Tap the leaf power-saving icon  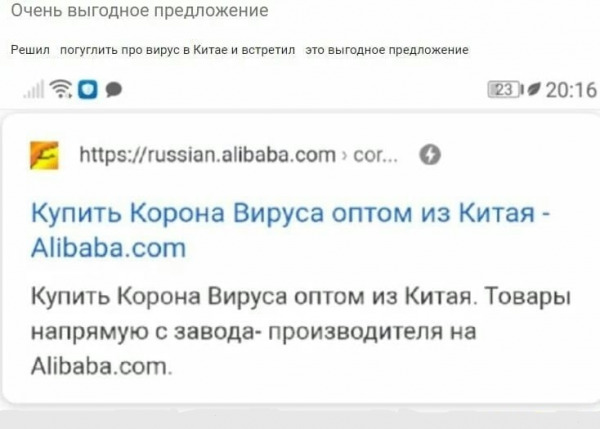pos(533,90)
